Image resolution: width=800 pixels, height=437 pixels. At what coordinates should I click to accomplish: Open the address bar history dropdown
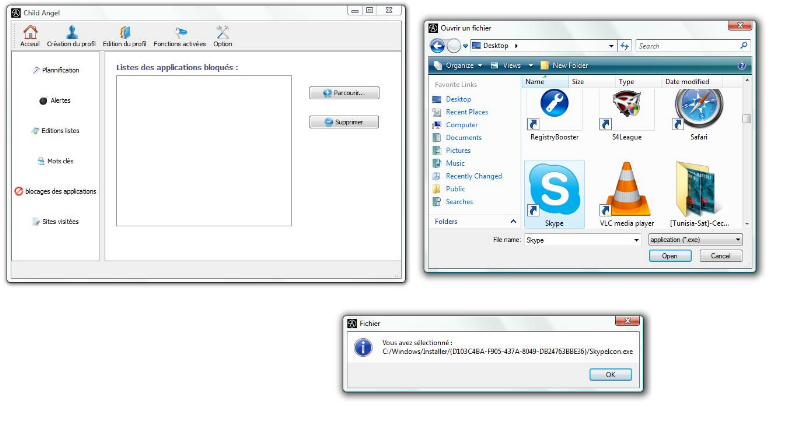611,46
